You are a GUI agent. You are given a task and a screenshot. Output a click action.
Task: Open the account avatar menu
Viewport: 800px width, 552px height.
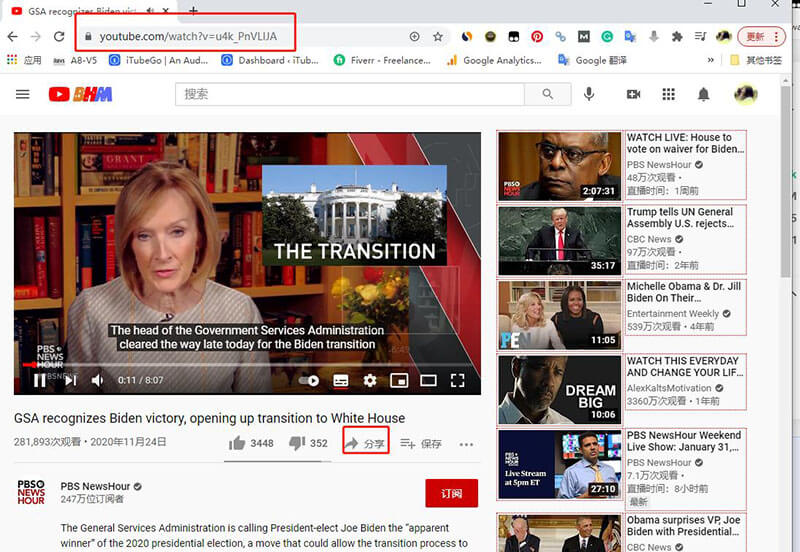pyautogui.click(x=745, y=94)
